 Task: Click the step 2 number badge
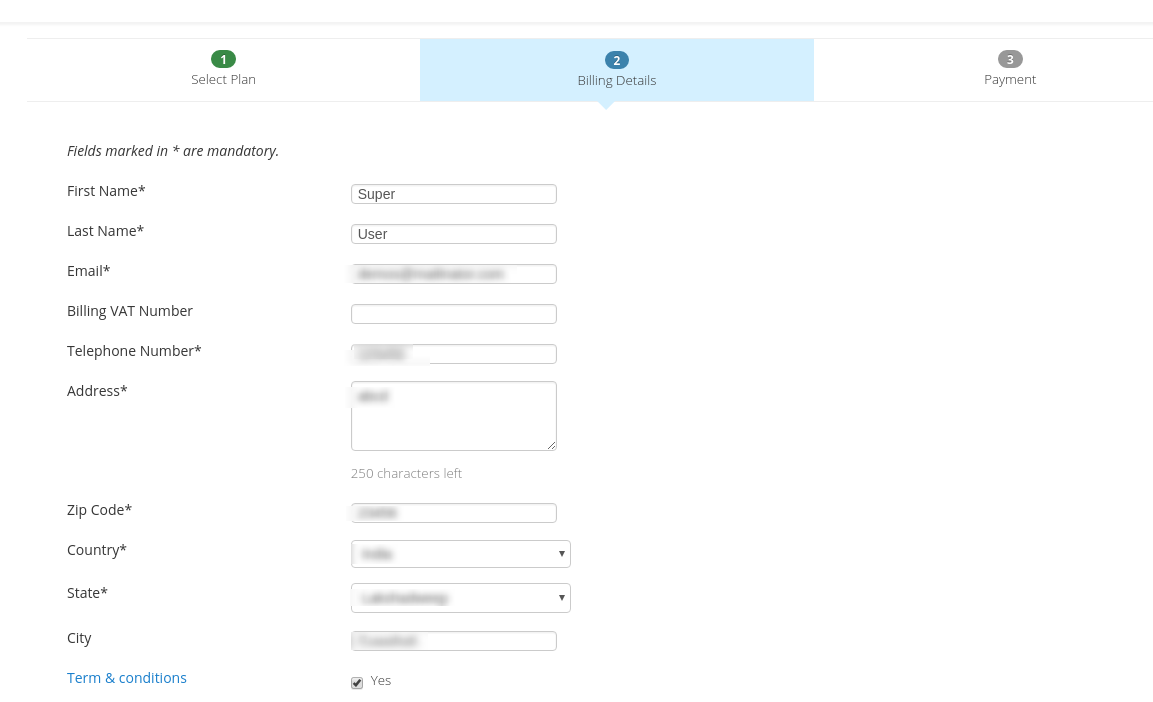click(x=616, y=60)
